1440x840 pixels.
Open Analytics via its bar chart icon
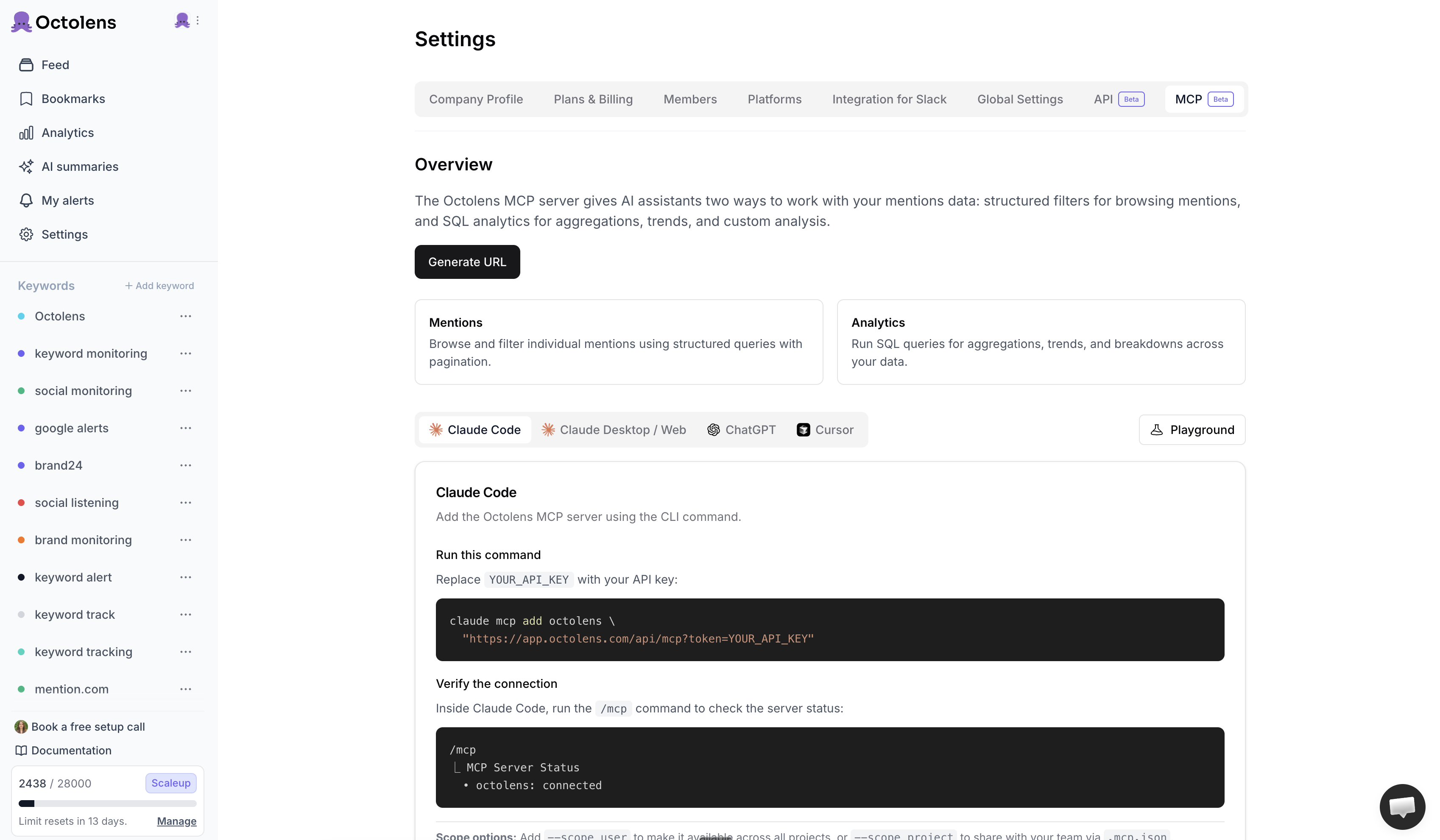[26, 133]
